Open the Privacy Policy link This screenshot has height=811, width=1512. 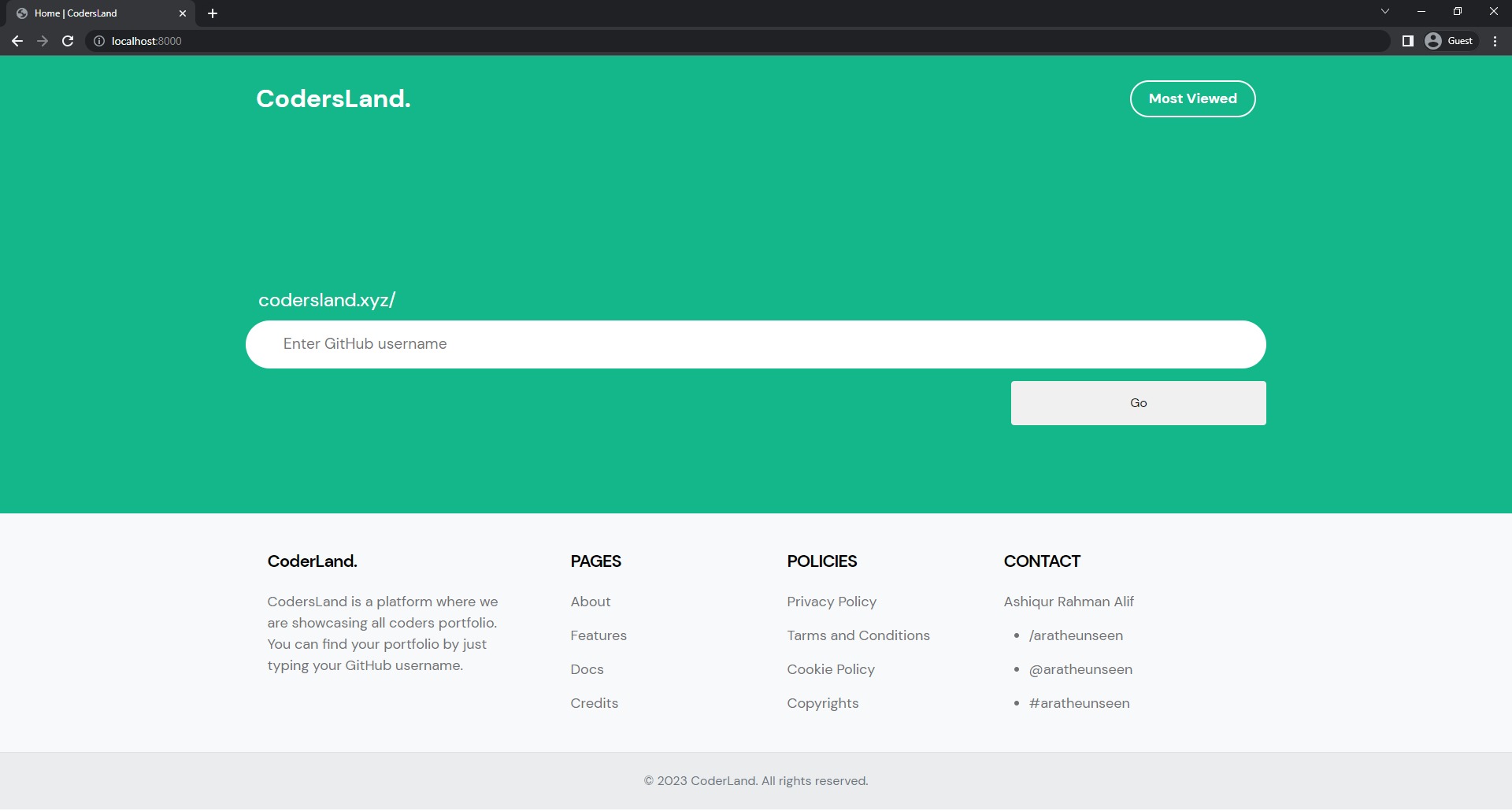pos(832,602)
